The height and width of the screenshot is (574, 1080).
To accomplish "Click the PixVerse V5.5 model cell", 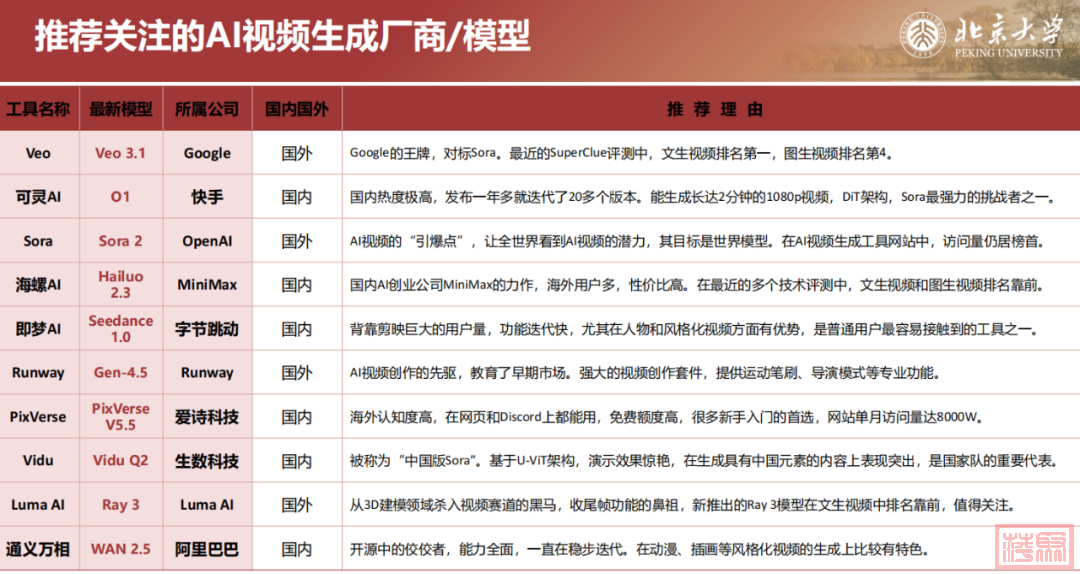I will [121, 416].
